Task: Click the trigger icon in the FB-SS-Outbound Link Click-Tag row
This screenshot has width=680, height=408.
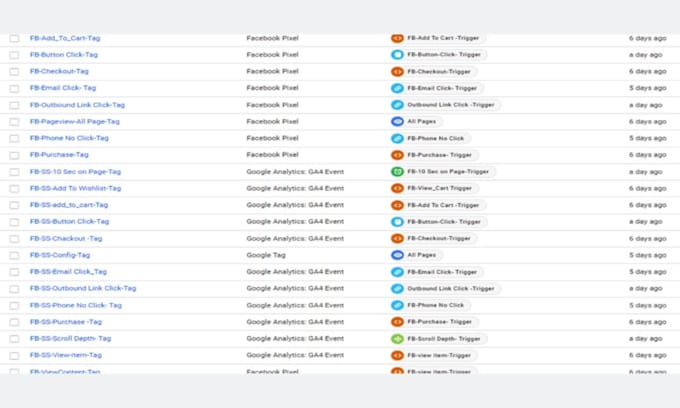Action: coord(397,288)
